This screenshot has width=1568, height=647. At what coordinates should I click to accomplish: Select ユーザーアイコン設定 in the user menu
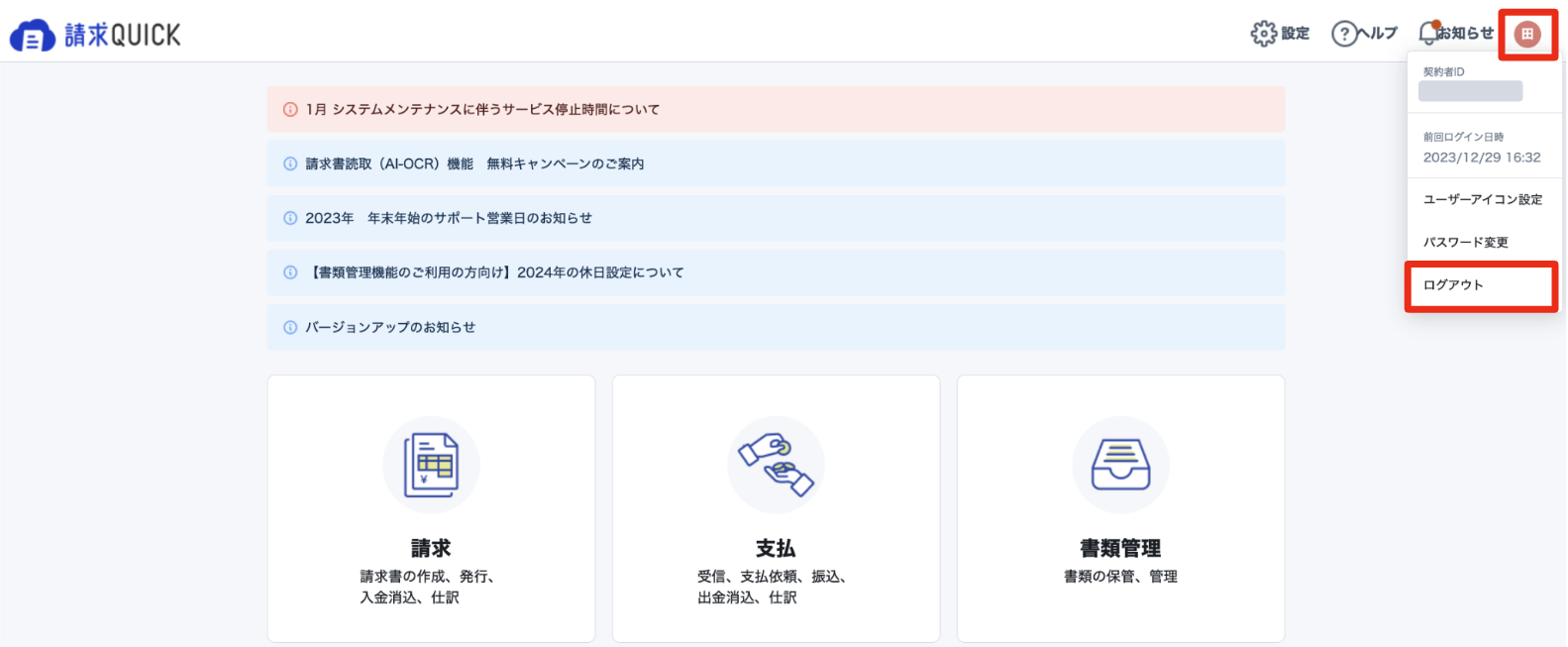point(1483,200)
